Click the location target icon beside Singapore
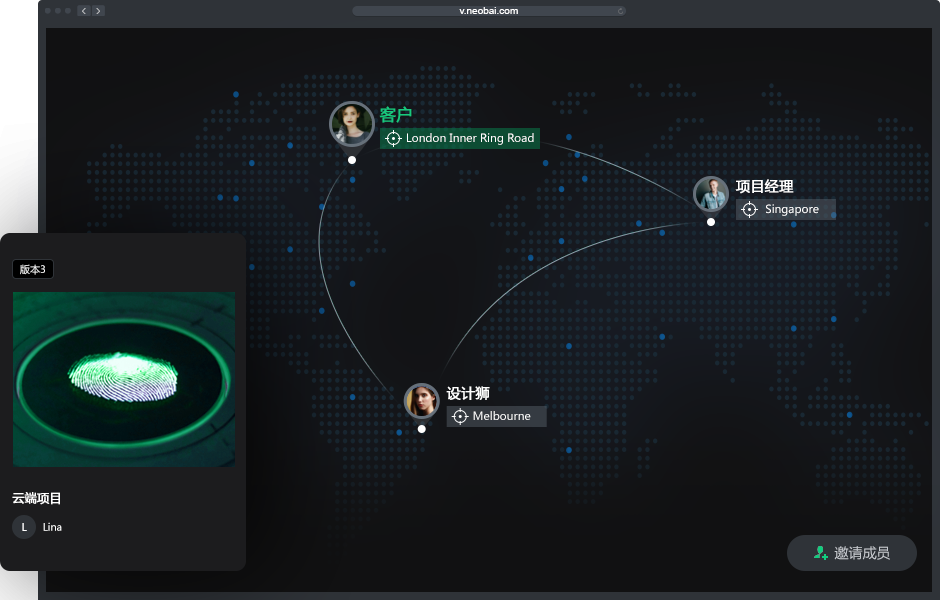940x600 pixels. point(749,209)
